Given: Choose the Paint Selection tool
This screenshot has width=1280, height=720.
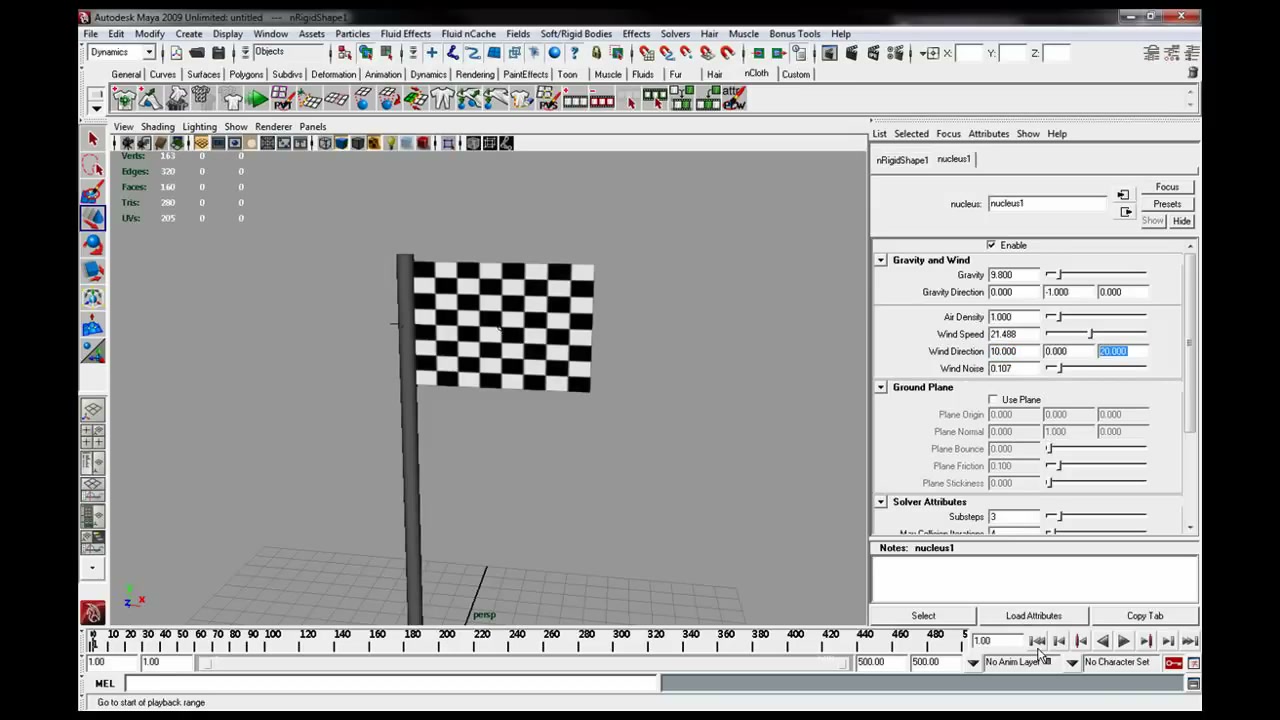Looking at the screenshot, I should coord(93,192).
